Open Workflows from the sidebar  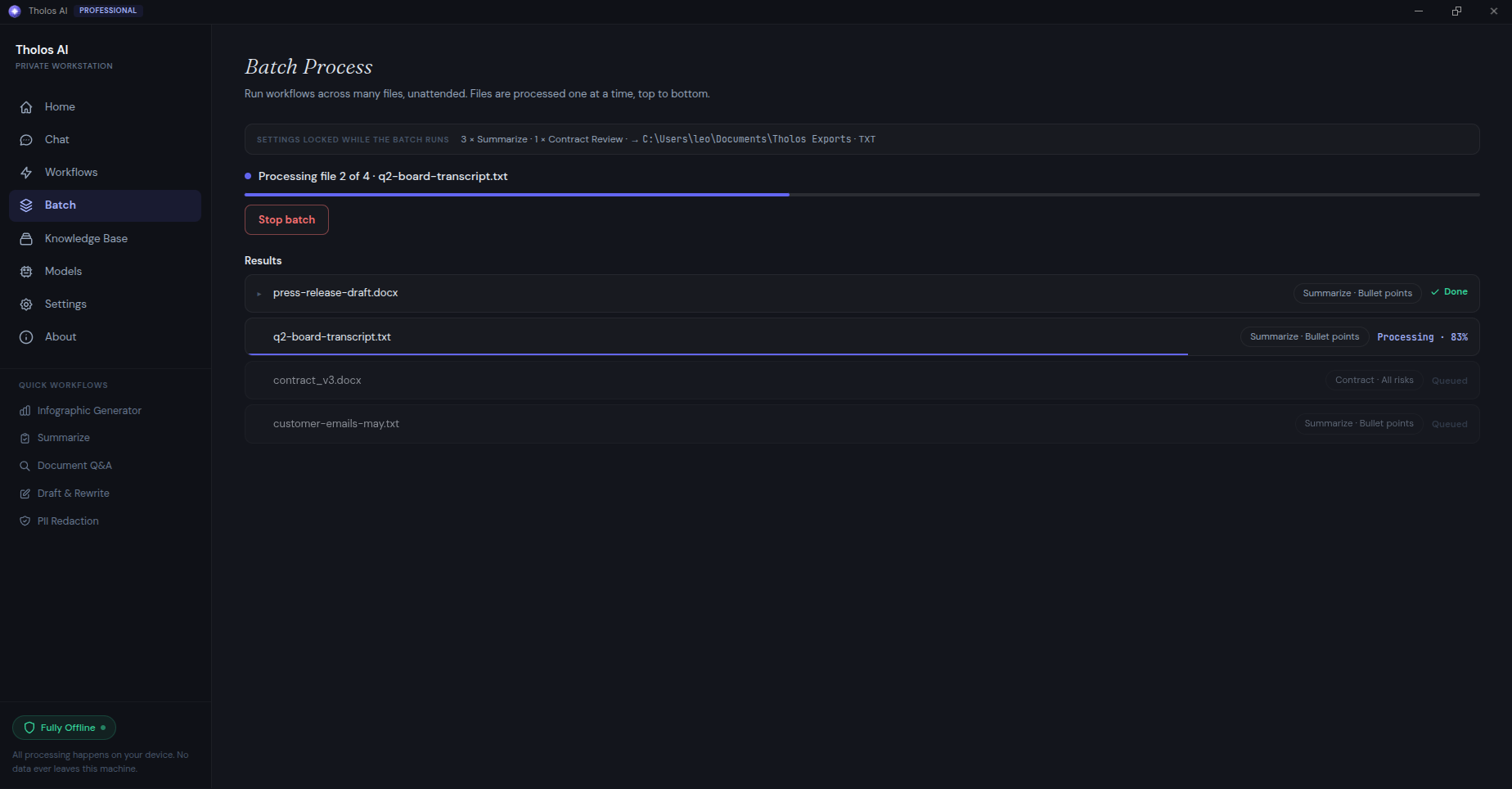105,173
